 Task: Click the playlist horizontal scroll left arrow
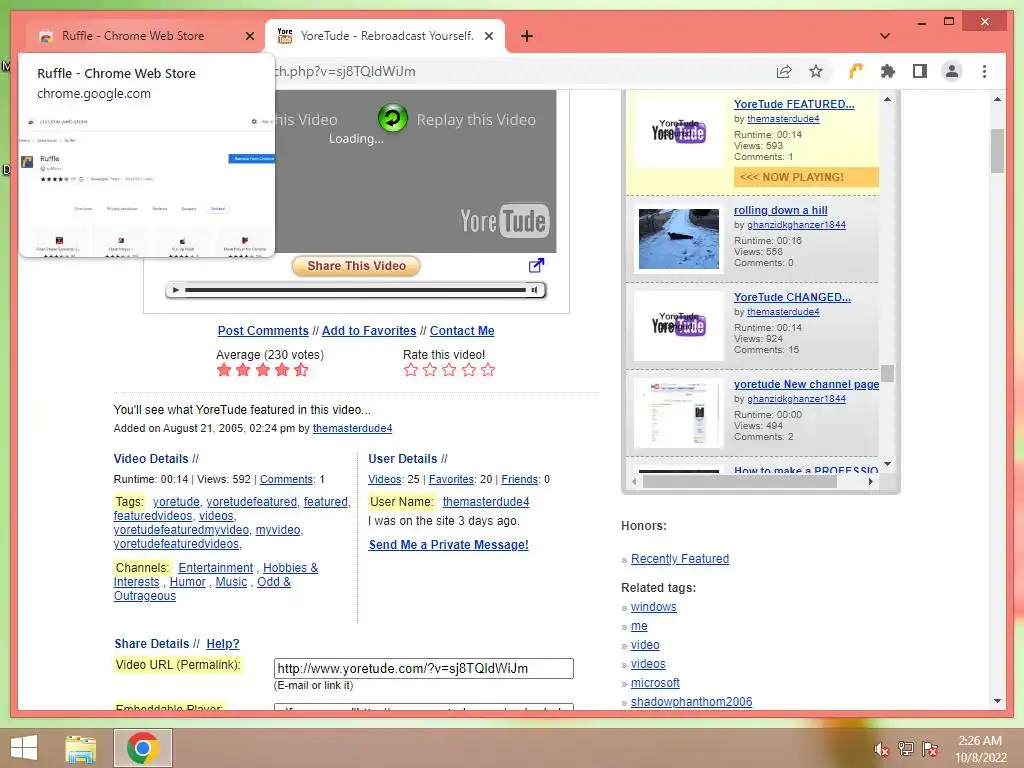pos(634,481)
